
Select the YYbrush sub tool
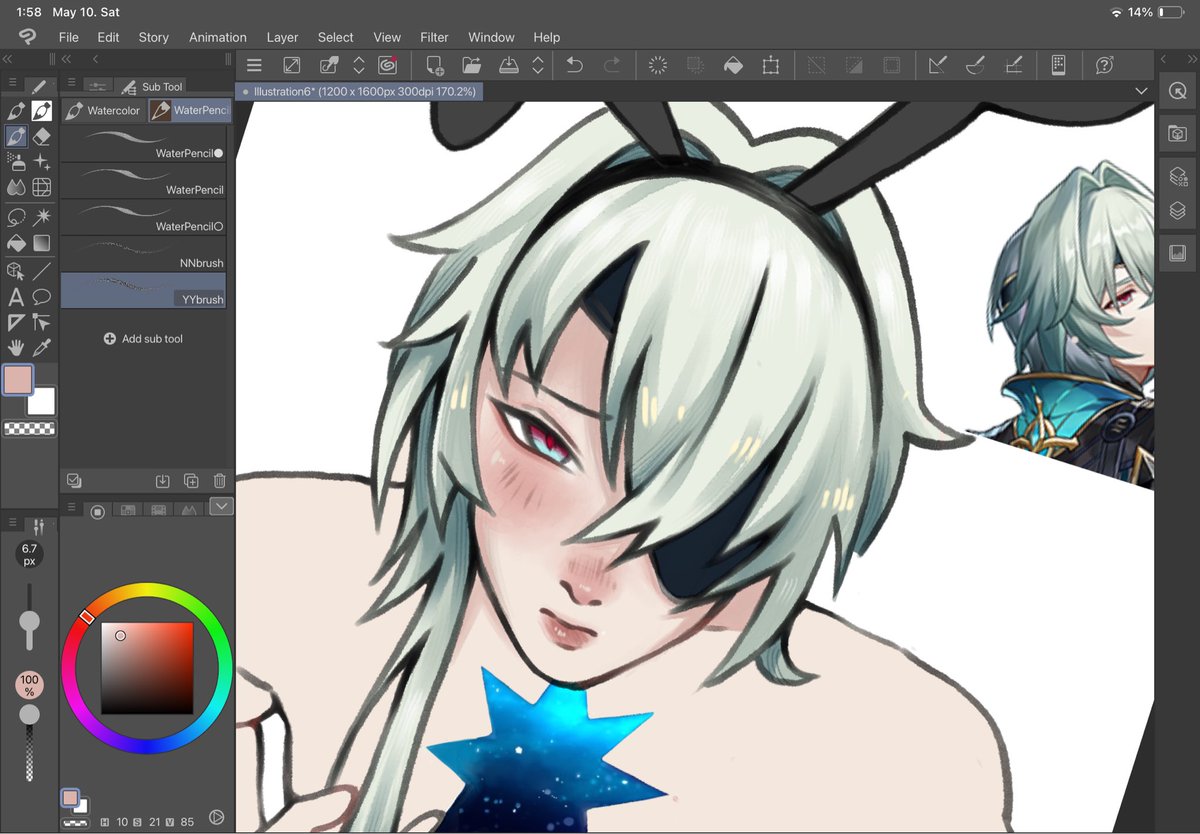[x=144, y=290]
